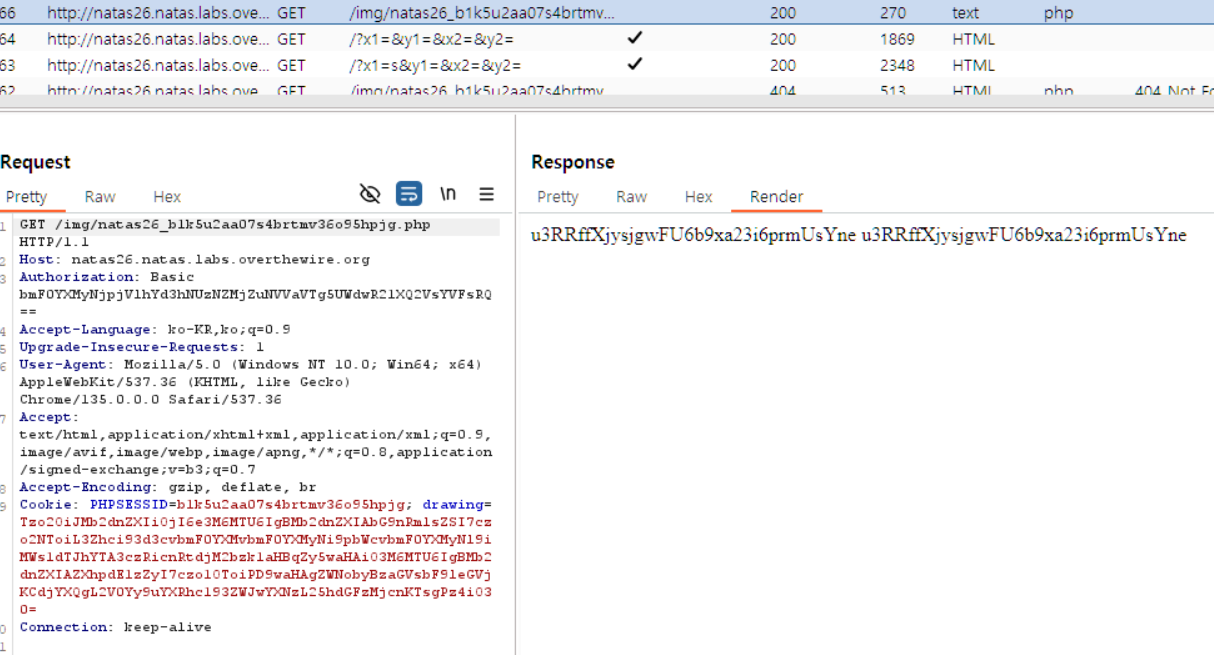Select the highlighted natas26 php request row
The height and width of the screenshot is (655, 1214).
(482, 13)
